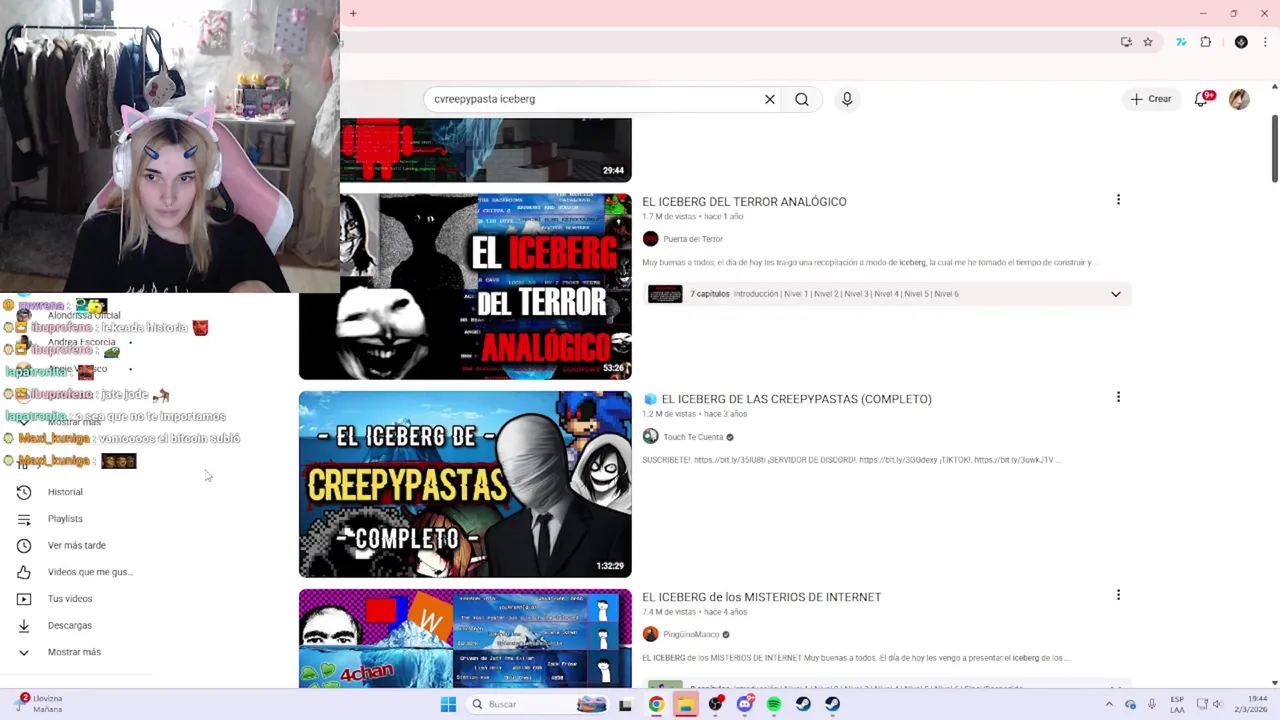Open the Chrome three-dot menu
The image size is (1280, 720).
1266,42
